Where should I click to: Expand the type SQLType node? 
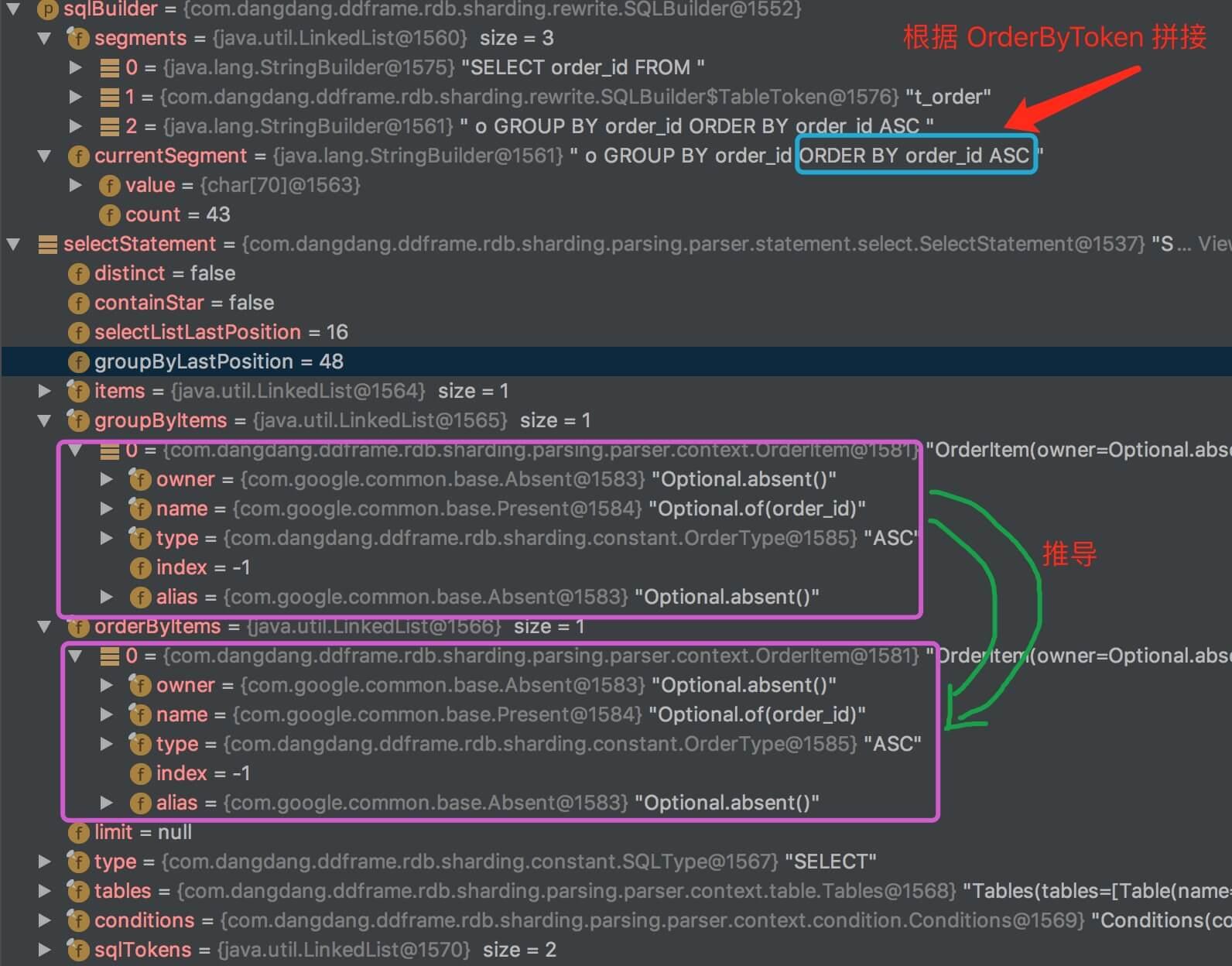(44, 862)
